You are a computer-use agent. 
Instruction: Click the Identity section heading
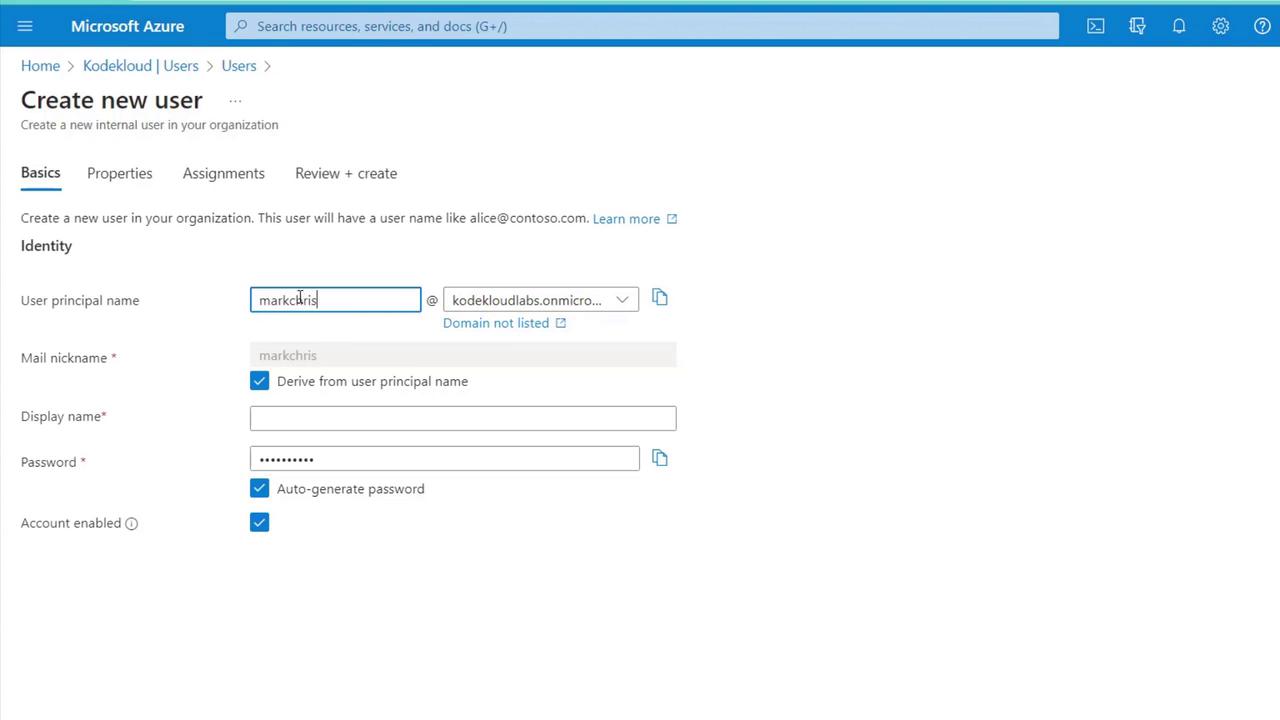coord(46,246)
